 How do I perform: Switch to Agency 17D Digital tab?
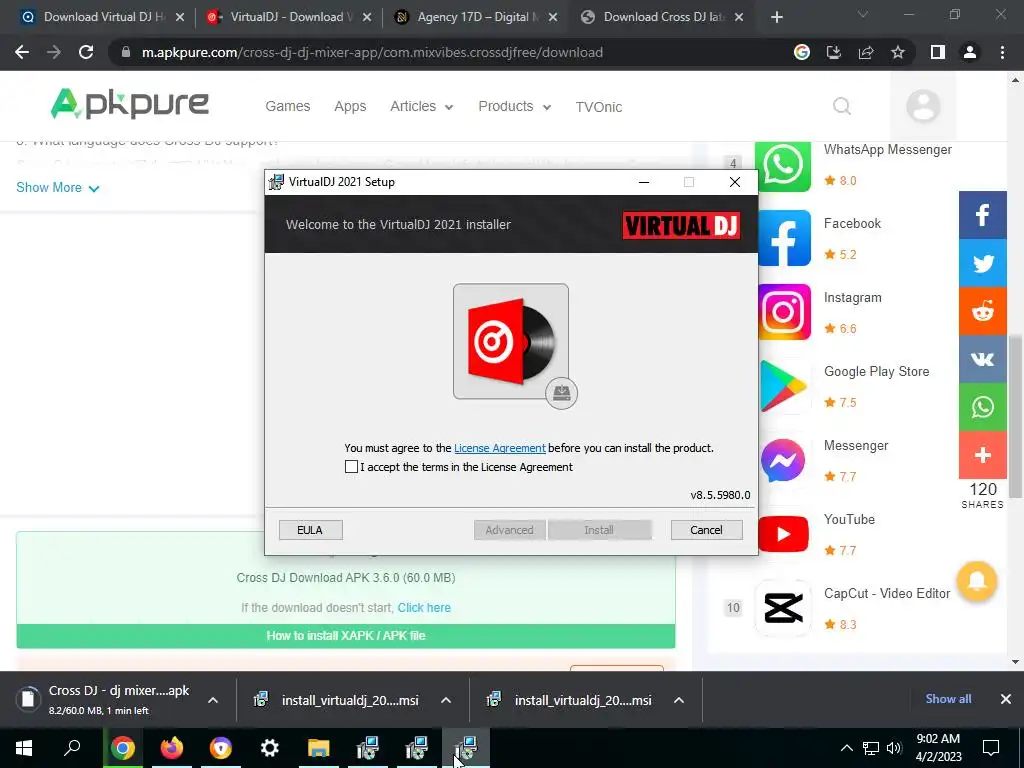475,17
